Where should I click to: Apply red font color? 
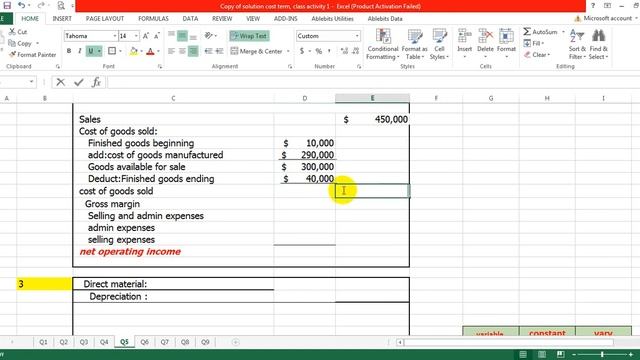point(150,51)
